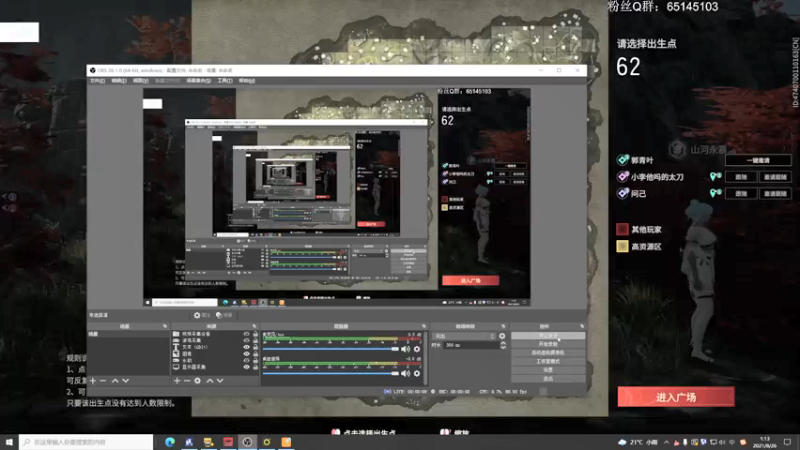The height and width of the screenshot is (450, 800).
Task: Hide the 文本 (GDI+) source
Action: [246, 347]
